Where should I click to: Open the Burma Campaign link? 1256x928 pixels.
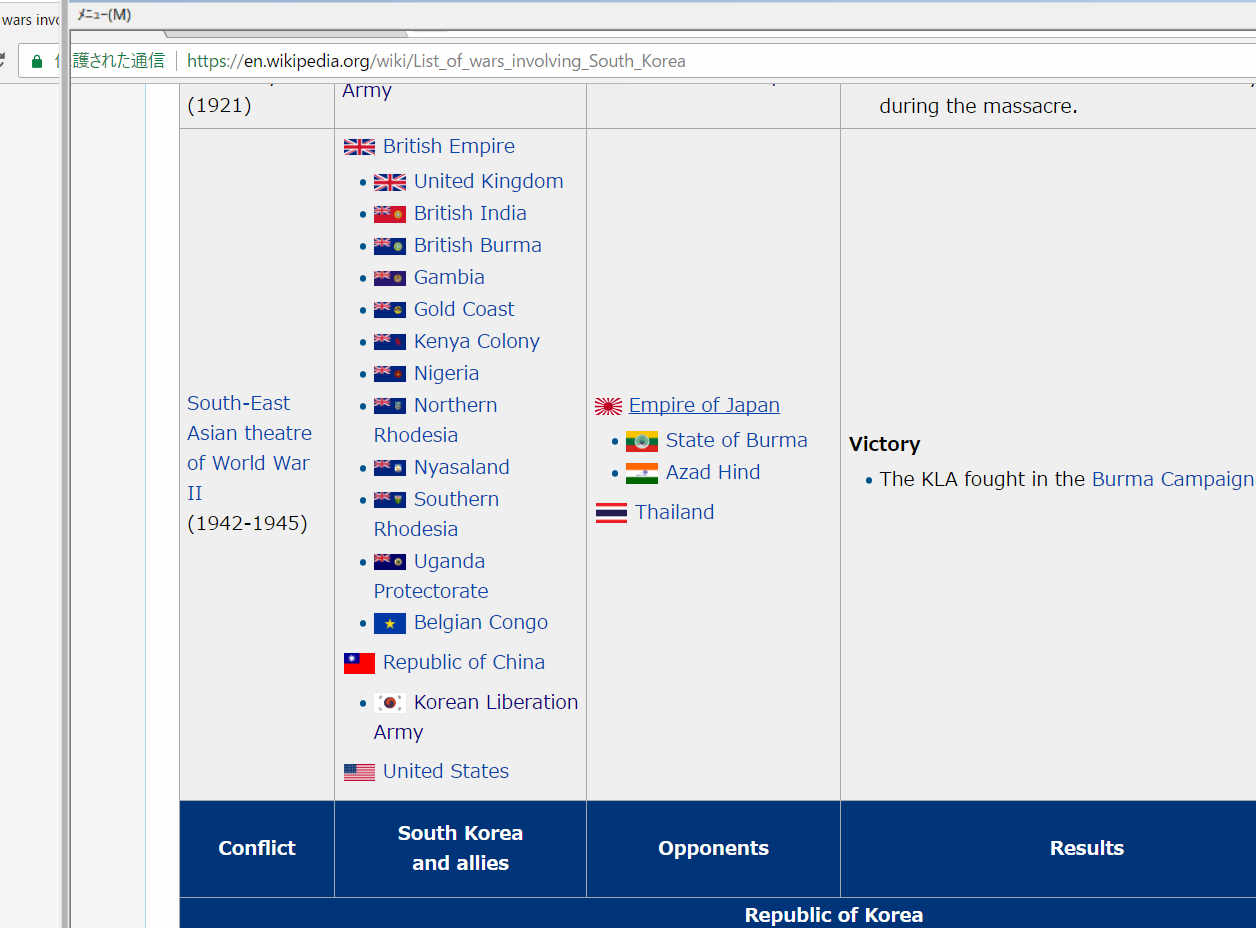(1172, 479)
